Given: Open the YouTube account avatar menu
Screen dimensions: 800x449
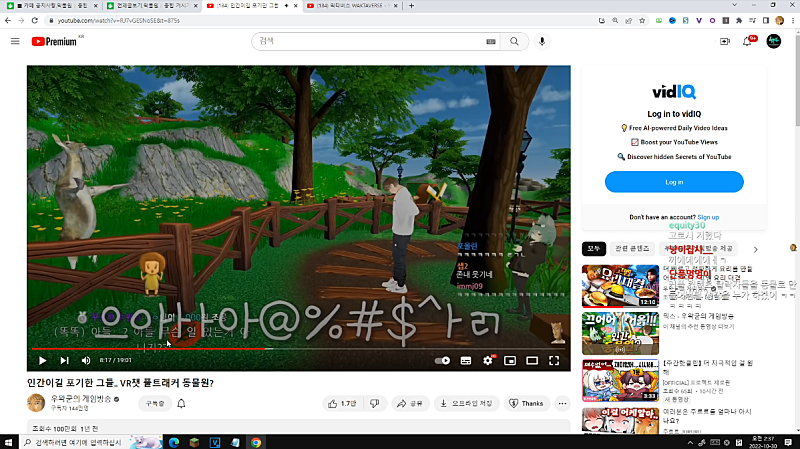Looking at the screenshot, I should click(773, 41).
